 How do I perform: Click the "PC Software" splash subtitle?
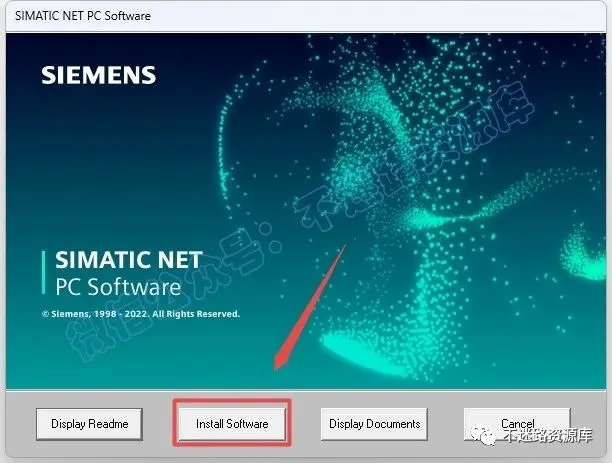118,287
